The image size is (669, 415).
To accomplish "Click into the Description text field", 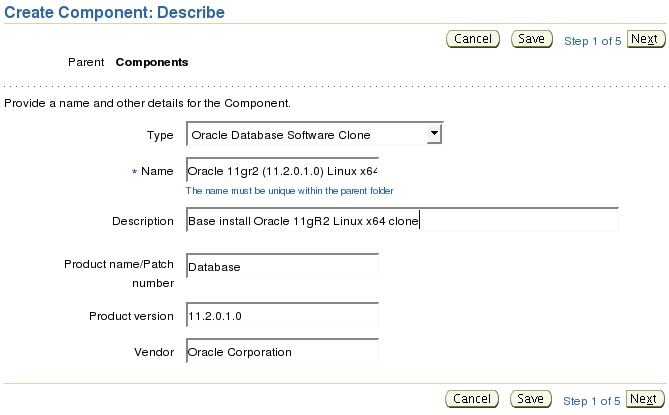I will 402,220.
